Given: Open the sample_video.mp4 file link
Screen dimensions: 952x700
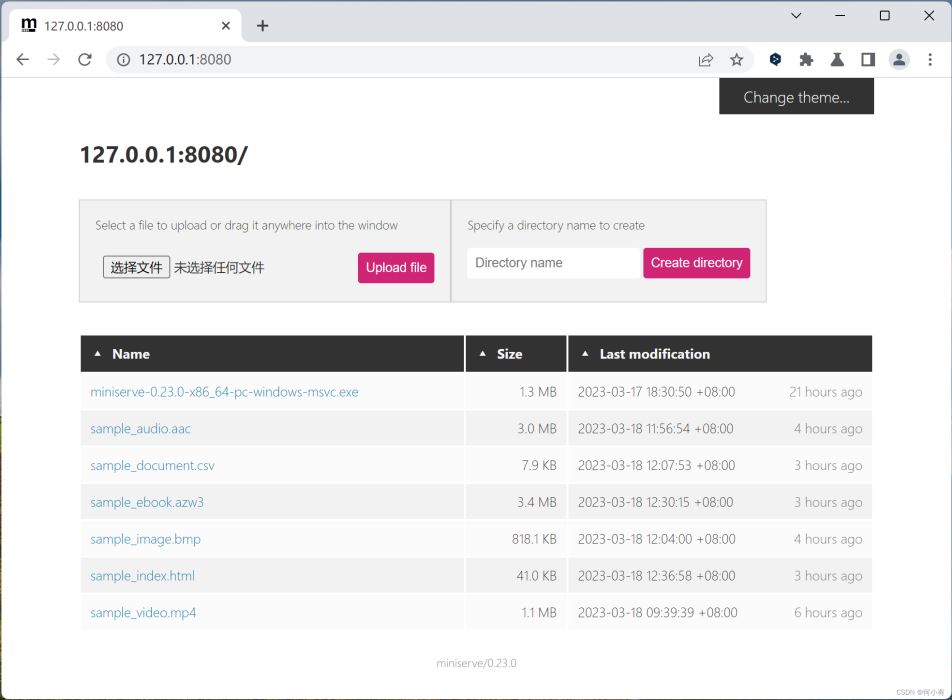Looking at the screenshot, I should click(143, 613).
